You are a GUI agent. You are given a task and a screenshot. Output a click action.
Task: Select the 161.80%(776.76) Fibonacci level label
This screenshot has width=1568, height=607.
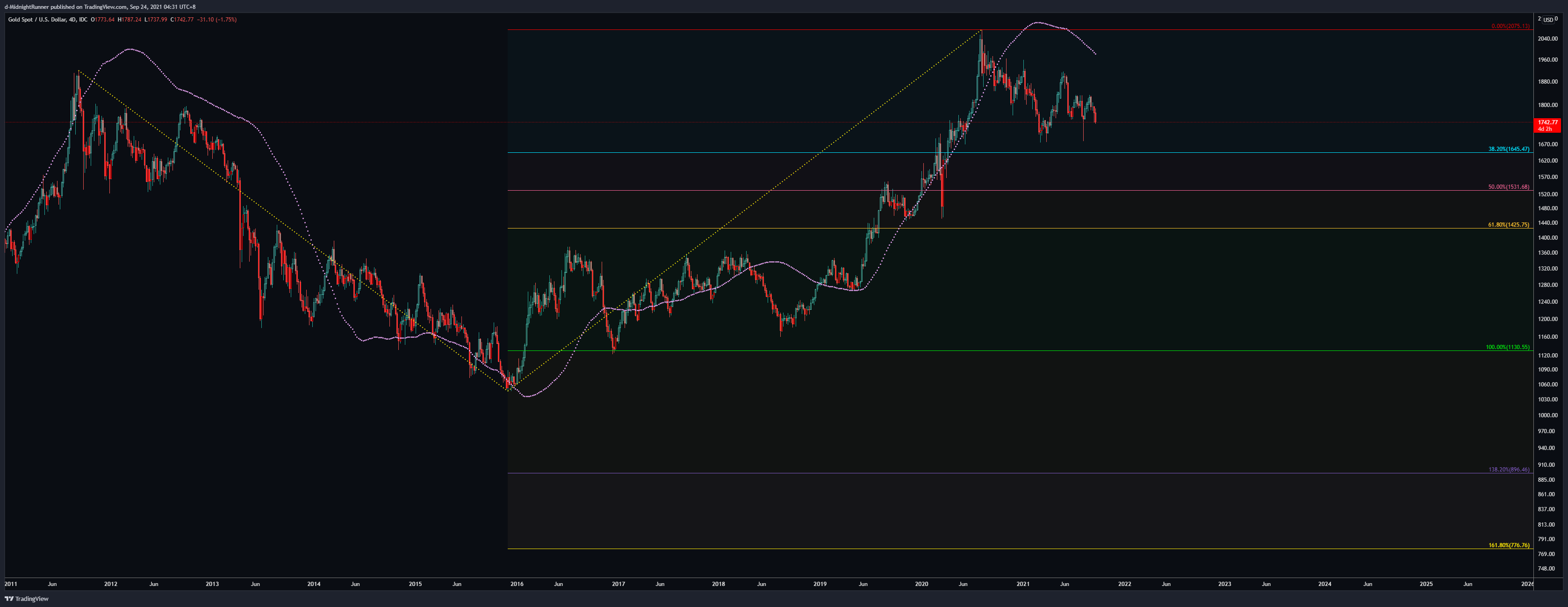(x=1508, y=545)
